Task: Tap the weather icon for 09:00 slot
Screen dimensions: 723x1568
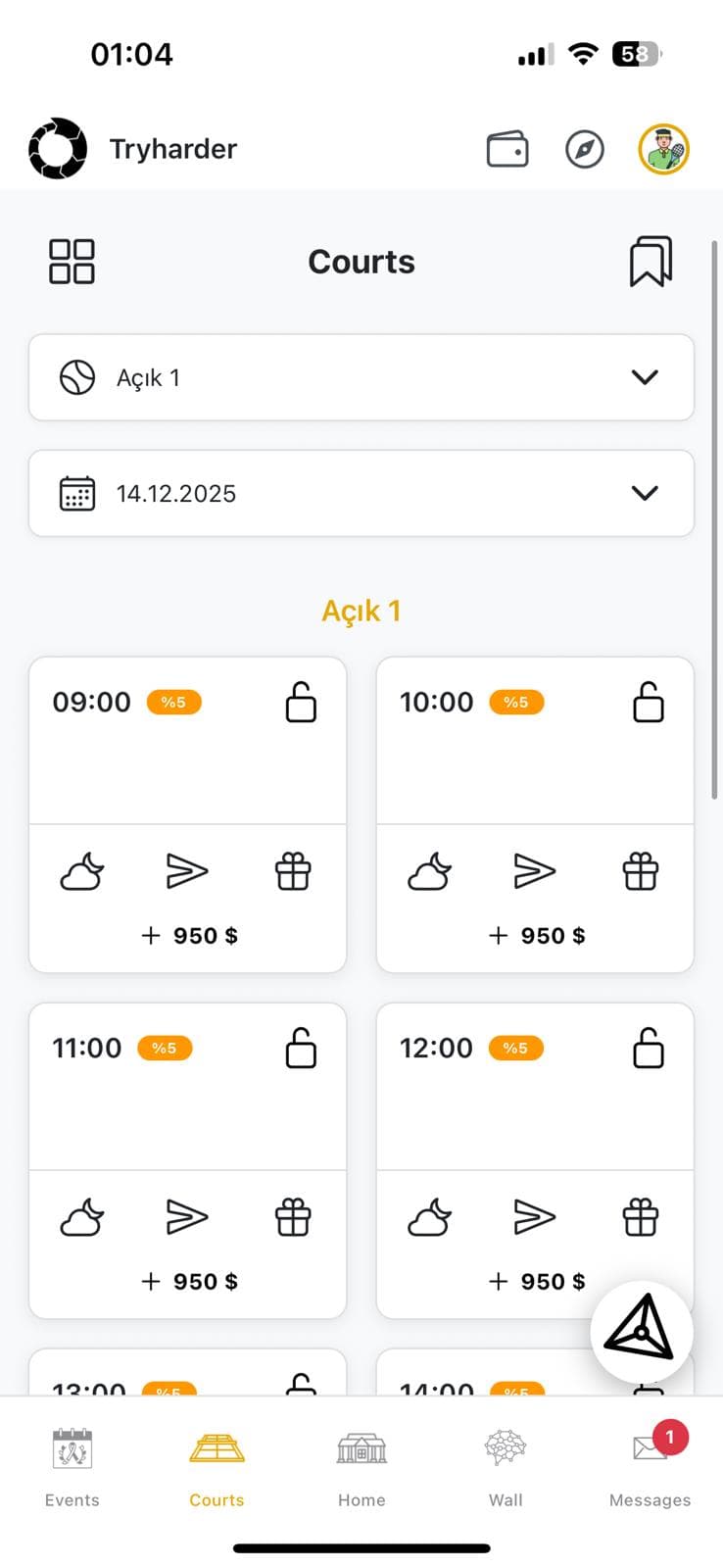Action: [x=82, y=871]
